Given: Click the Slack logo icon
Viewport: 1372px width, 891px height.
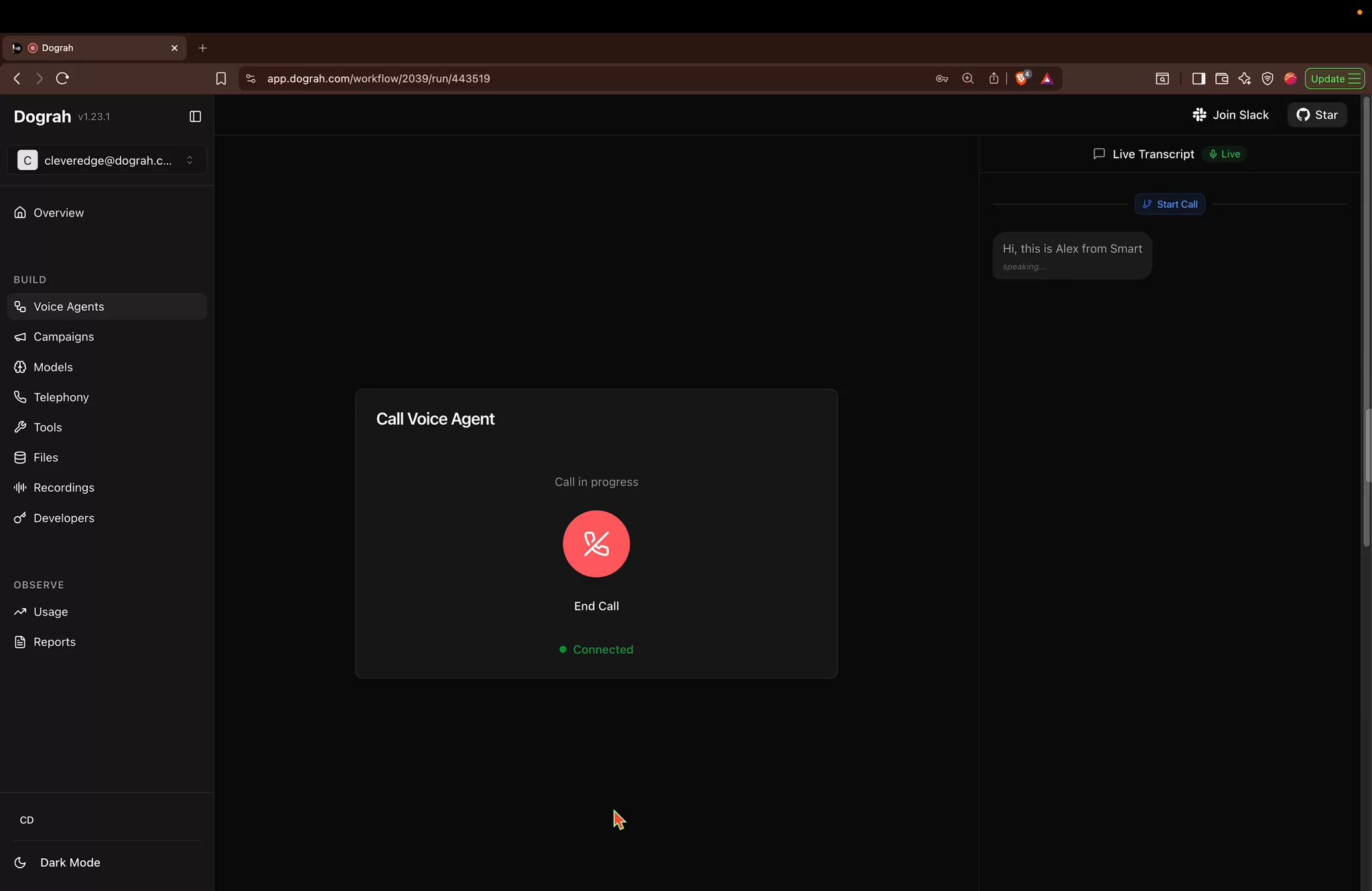Looking at the screenshot, I should tap(1199, 115).
